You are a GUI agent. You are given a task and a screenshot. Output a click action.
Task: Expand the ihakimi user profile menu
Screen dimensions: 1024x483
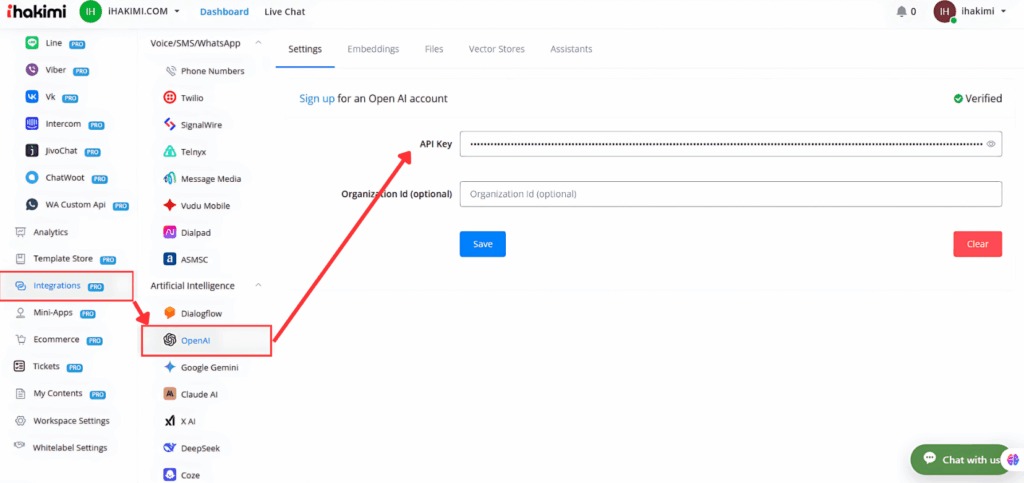[x=975, y=12]
